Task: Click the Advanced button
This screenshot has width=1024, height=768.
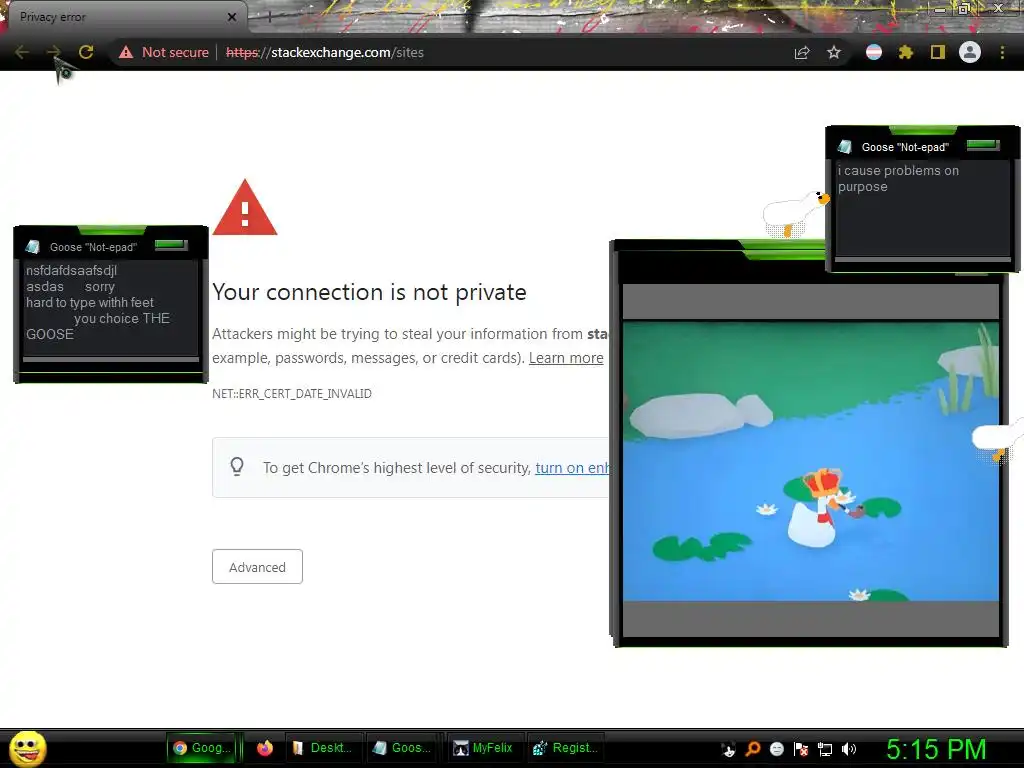Action: point(257,566)
